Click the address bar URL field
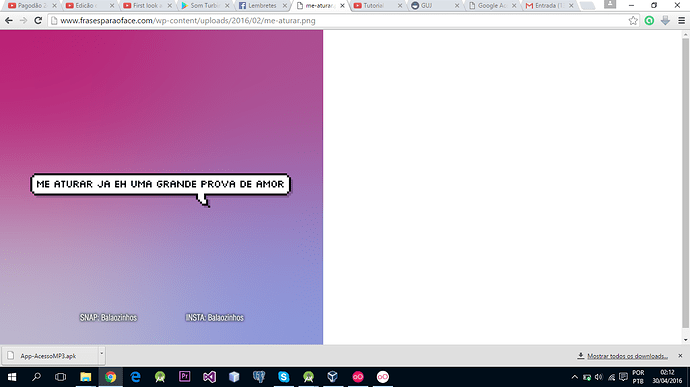This screenshot has width=690, height=387. pyautogui.click(x=339, y=21)
